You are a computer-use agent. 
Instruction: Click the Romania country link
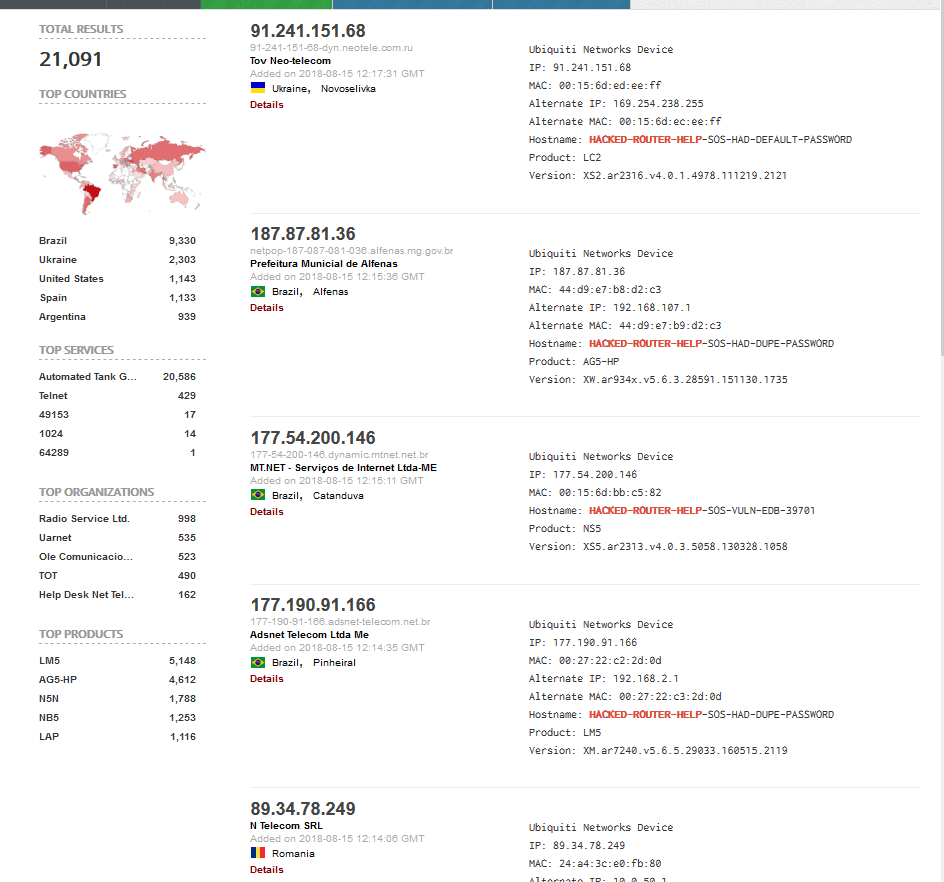[293, 853]
